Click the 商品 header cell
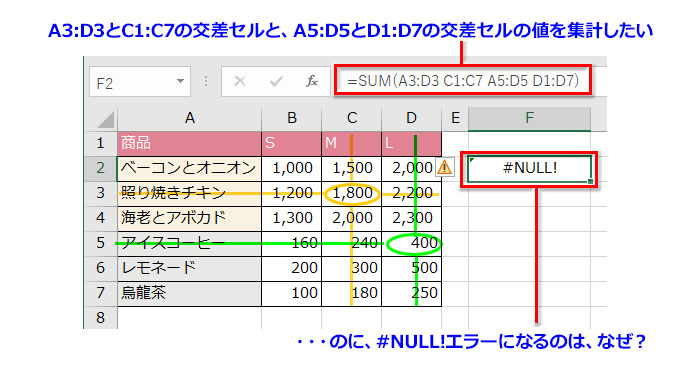 pyautogui.click(x=189, y=143)
